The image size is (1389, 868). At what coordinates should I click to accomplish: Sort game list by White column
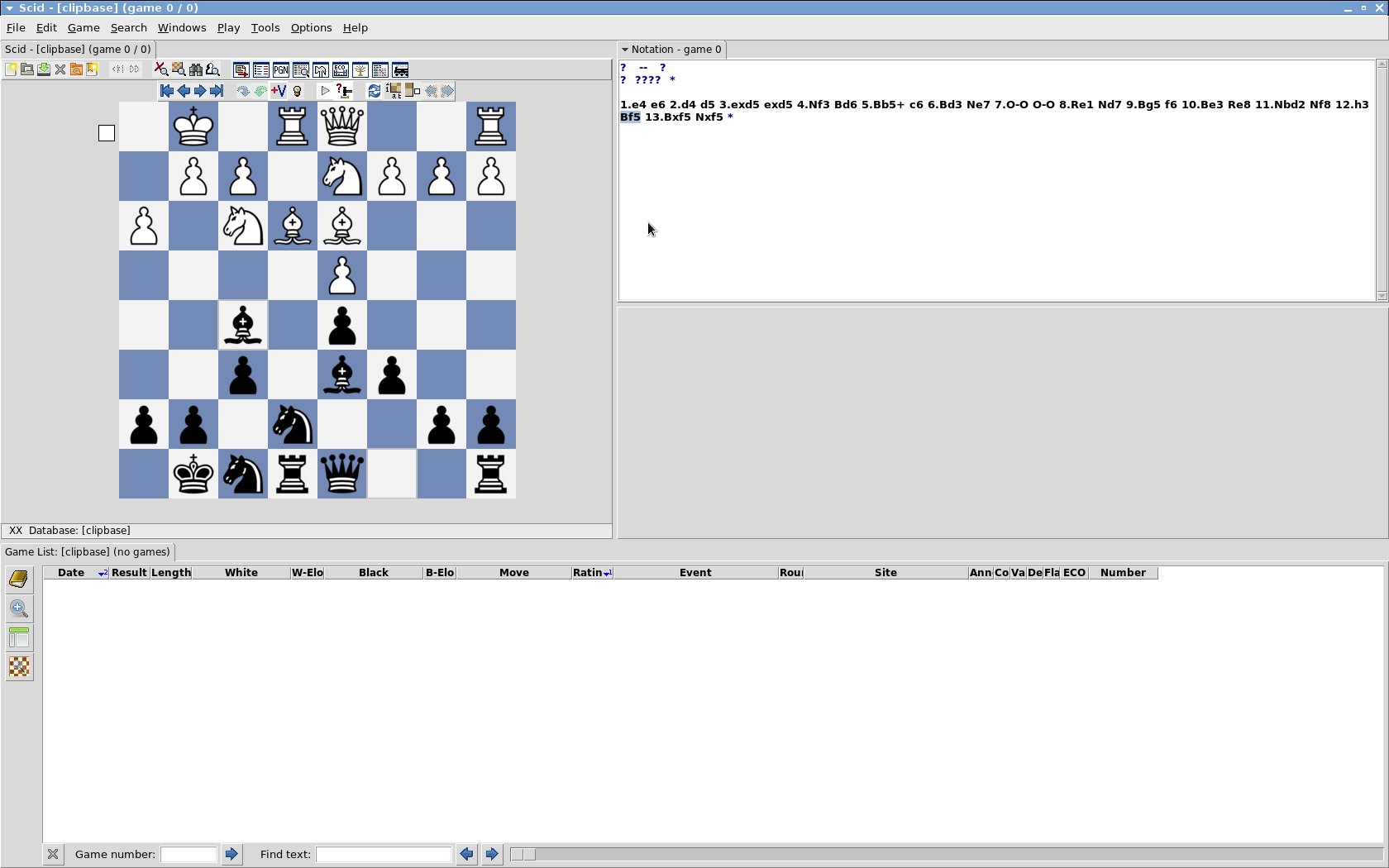pos(241,572)
